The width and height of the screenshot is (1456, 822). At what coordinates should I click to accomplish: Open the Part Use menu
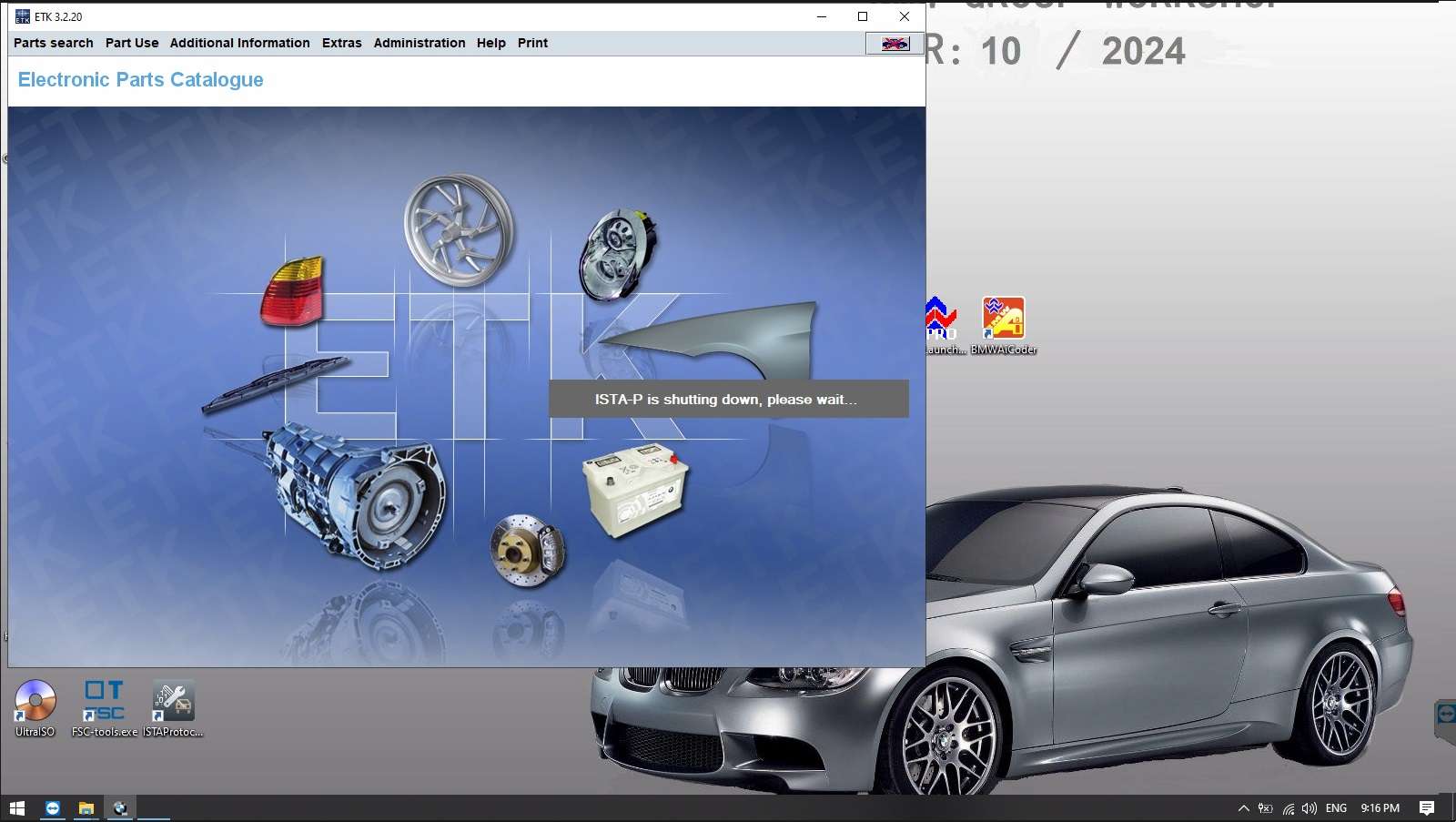pos(132,43)
